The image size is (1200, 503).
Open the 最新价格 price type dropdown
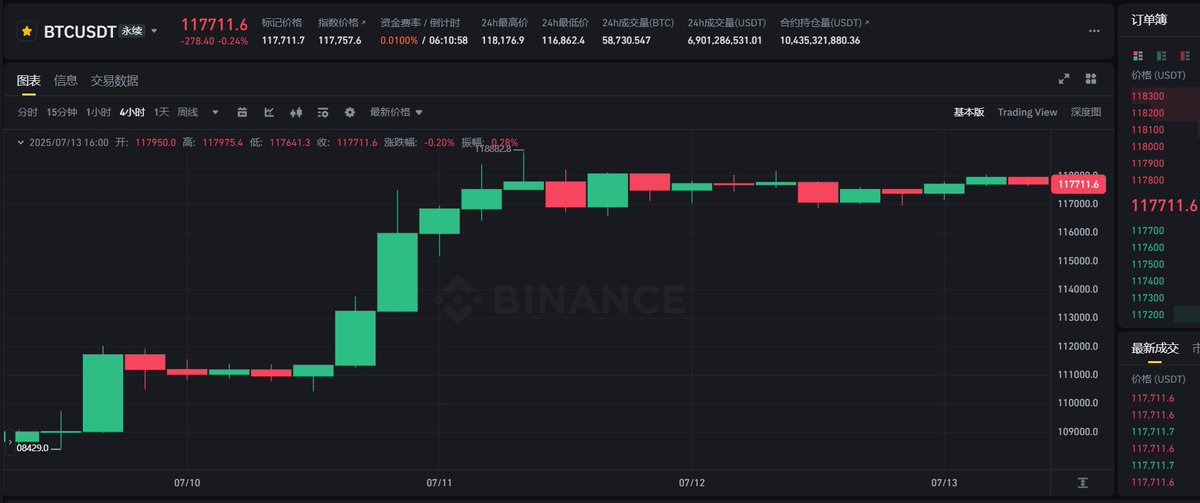(396, 112)
